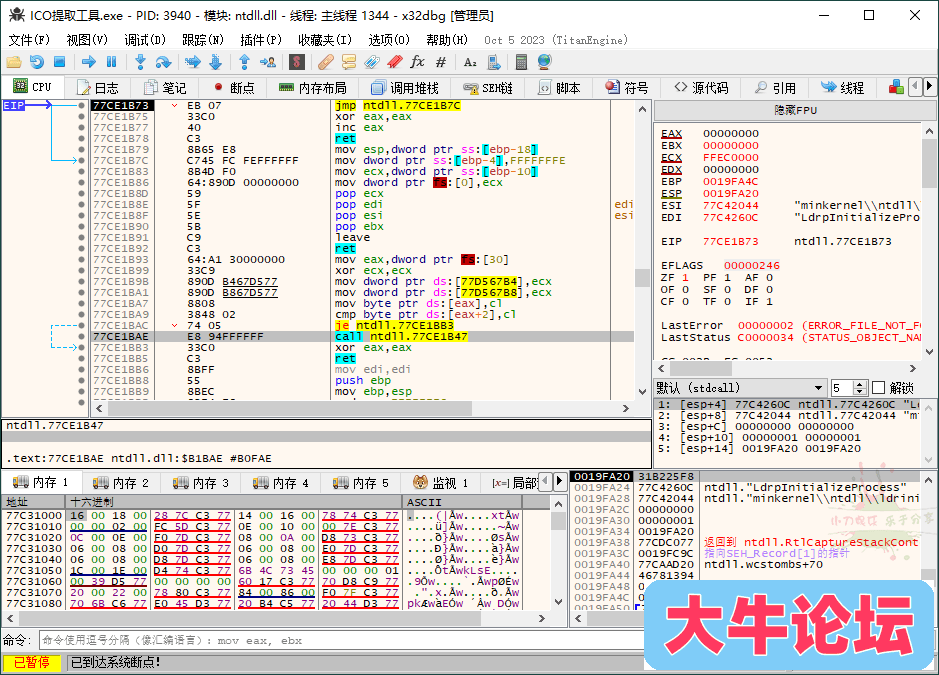Select the EIP register value 77CE1B73
Screen dimensions: 939x675
[731, 241]
